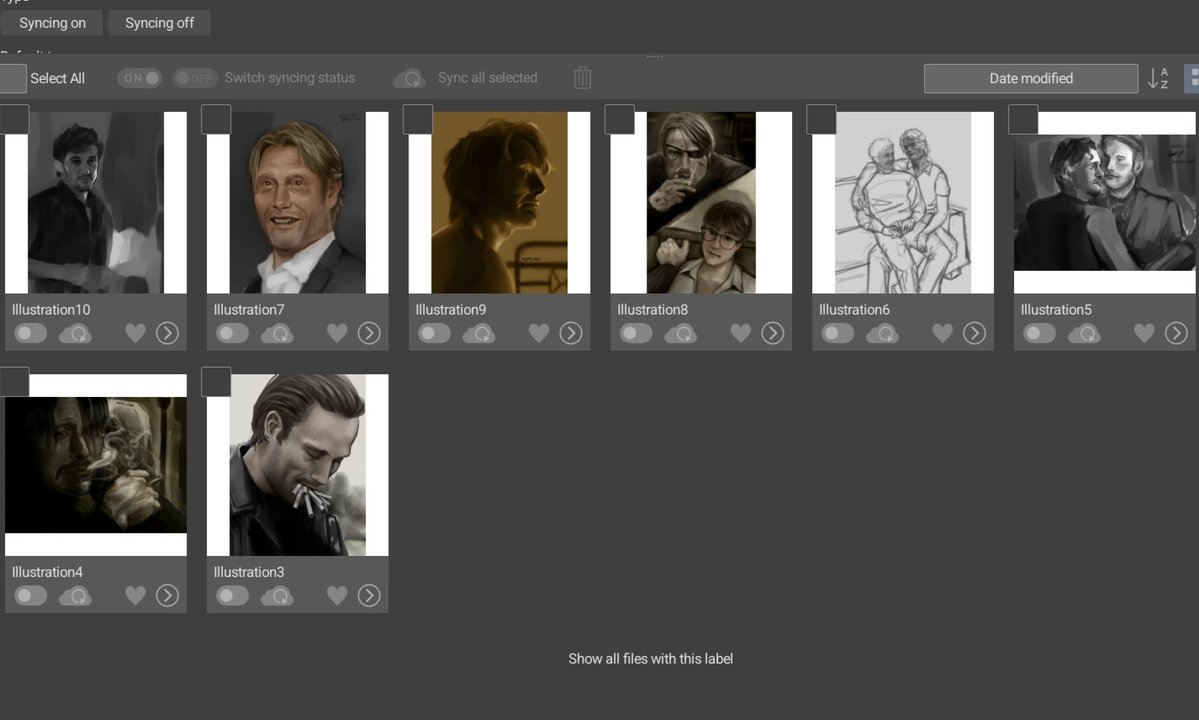Toggle sync switch for Illustration6

pos(838,333)
